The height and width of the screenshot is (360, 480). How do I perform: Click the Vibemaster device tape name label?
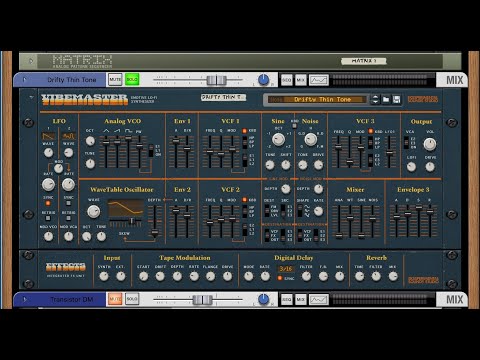223,97
